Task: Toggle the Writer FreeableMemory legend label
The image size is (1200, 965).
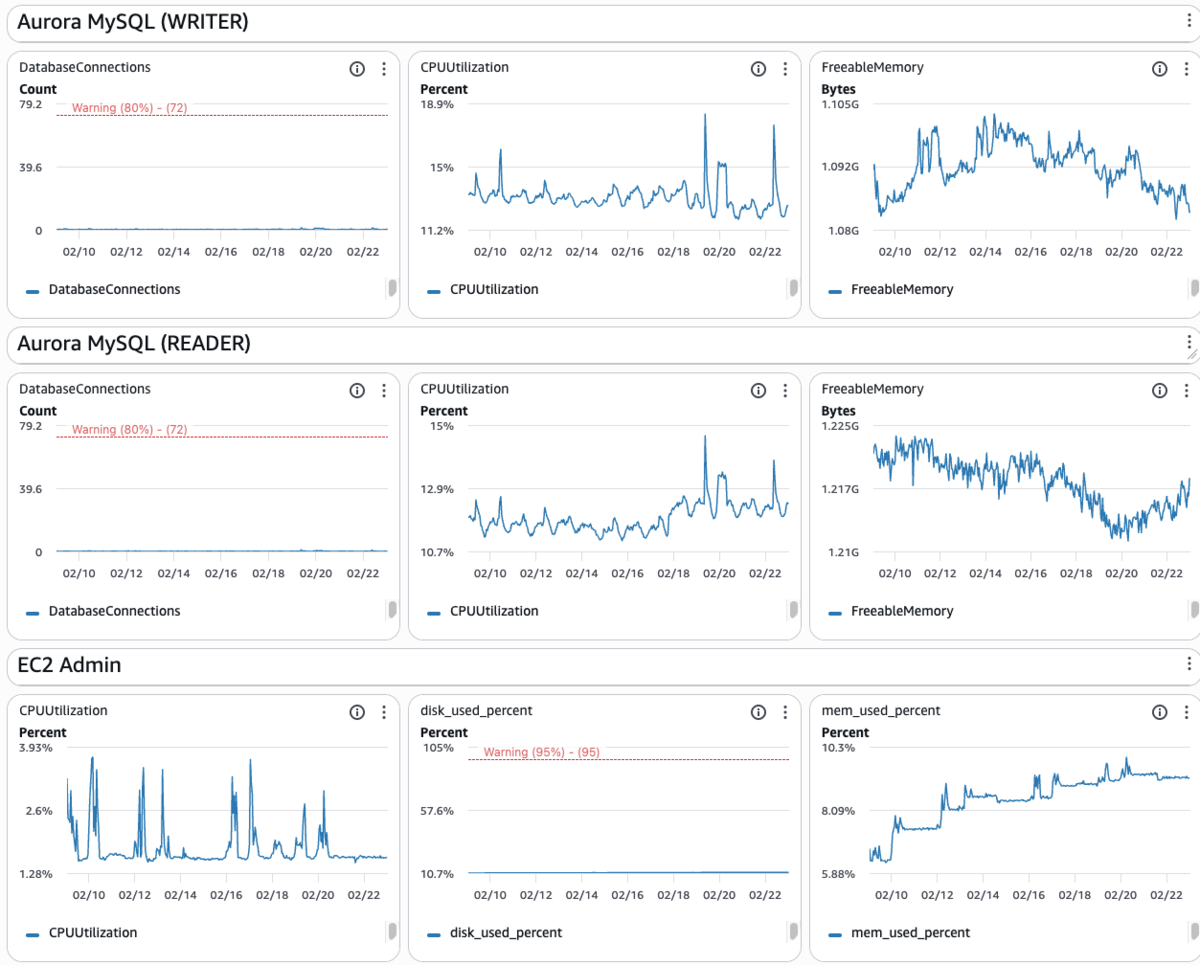Action: (x=902, y=290)
